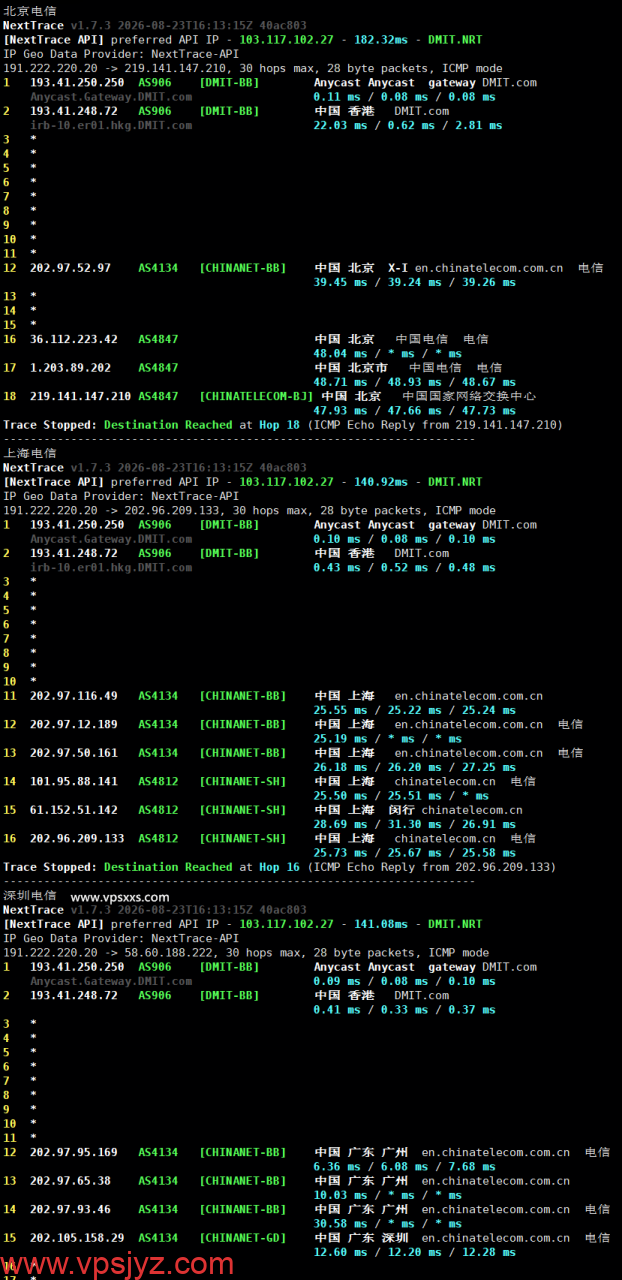Image resolution: width=622 pixels, height=1280 pixels.
Task: Select the 182.32ms API latency value
Action: 381,39
